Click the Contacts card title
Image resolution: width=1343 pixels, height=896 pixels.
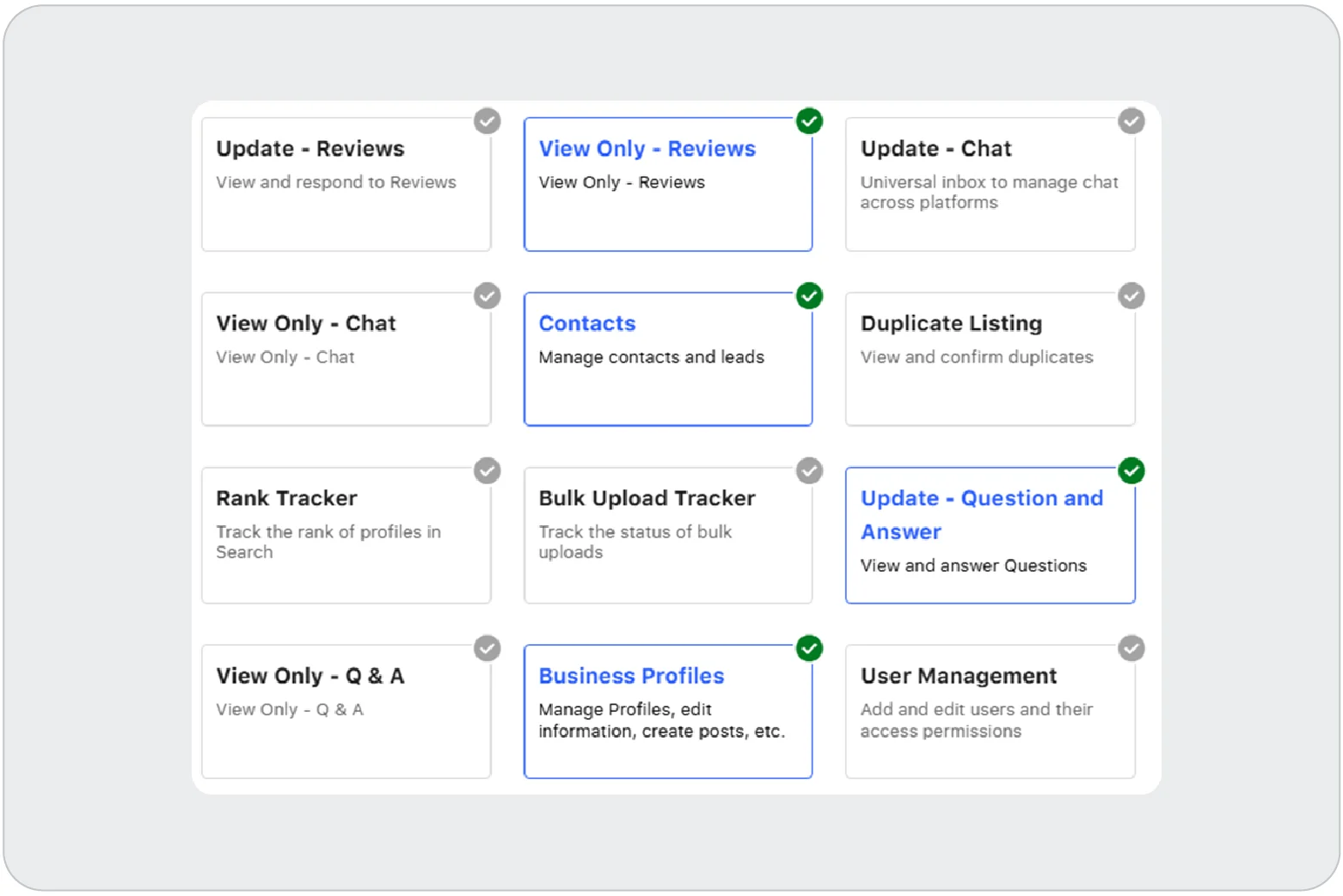click(x=587, y=323)
